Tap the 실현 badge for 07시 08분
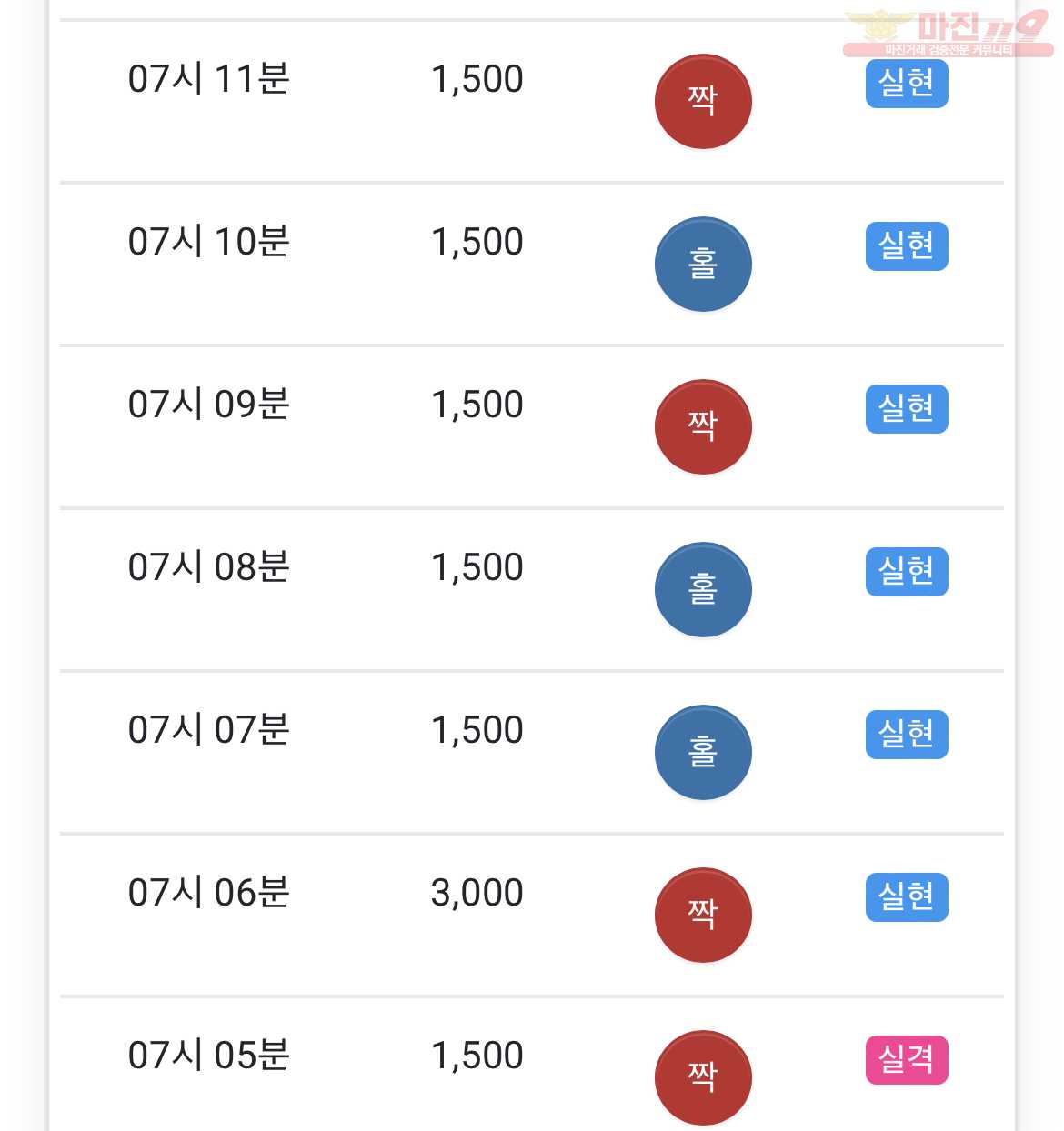1064x1131 pixels. coord(907,572)
